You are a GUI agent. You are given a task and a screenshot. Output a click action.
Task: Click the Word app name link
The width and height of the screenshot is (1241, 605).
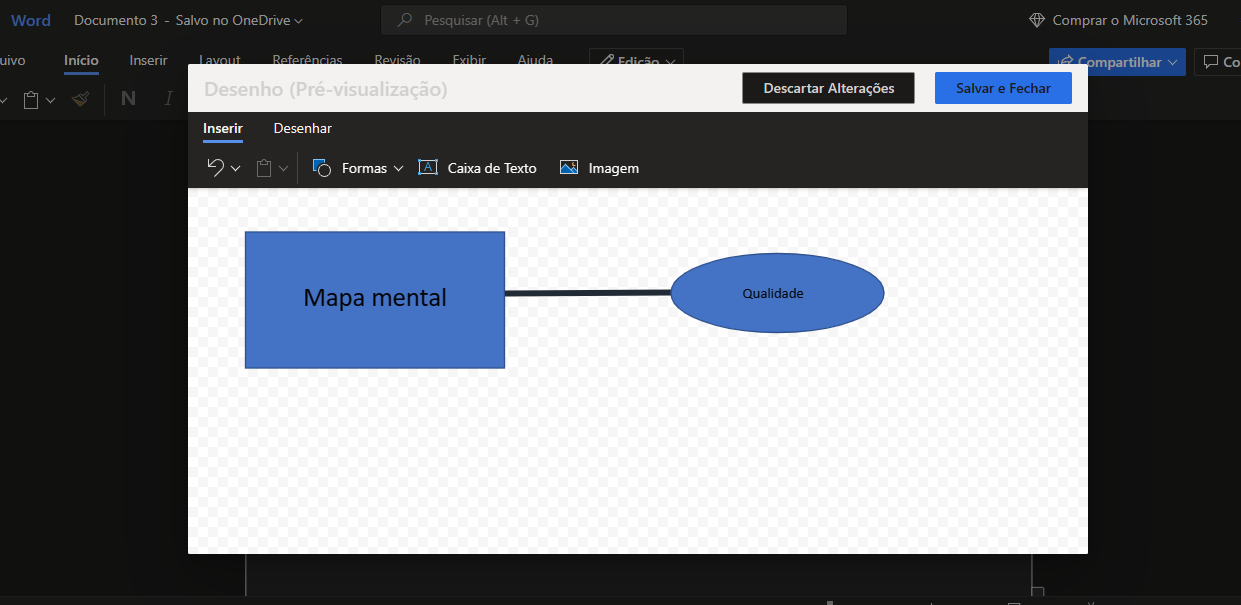pos(31,20)
